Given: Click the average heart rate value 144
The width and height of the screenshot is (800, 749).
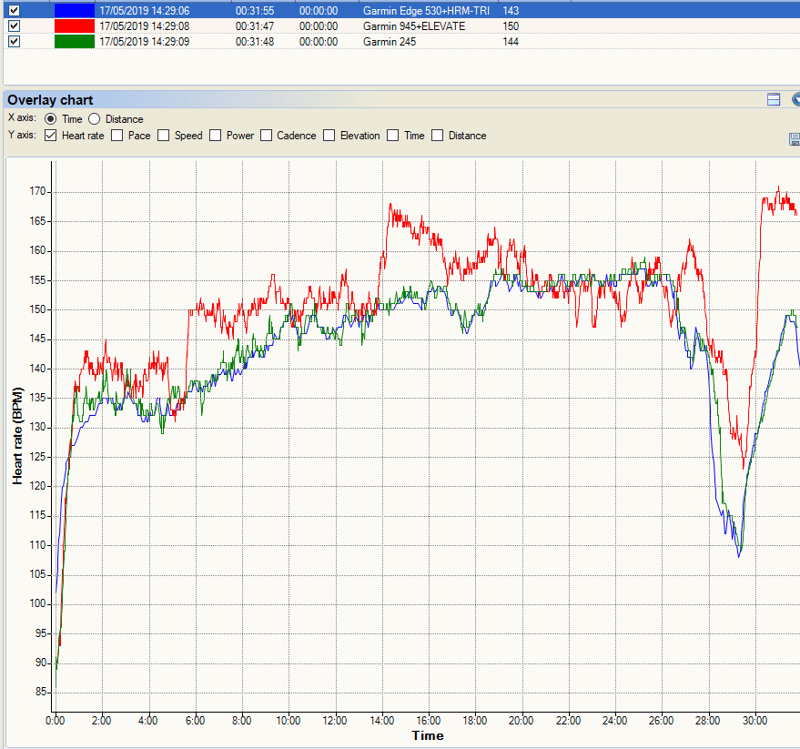Looking at the screenshot, I should point(511,41).
